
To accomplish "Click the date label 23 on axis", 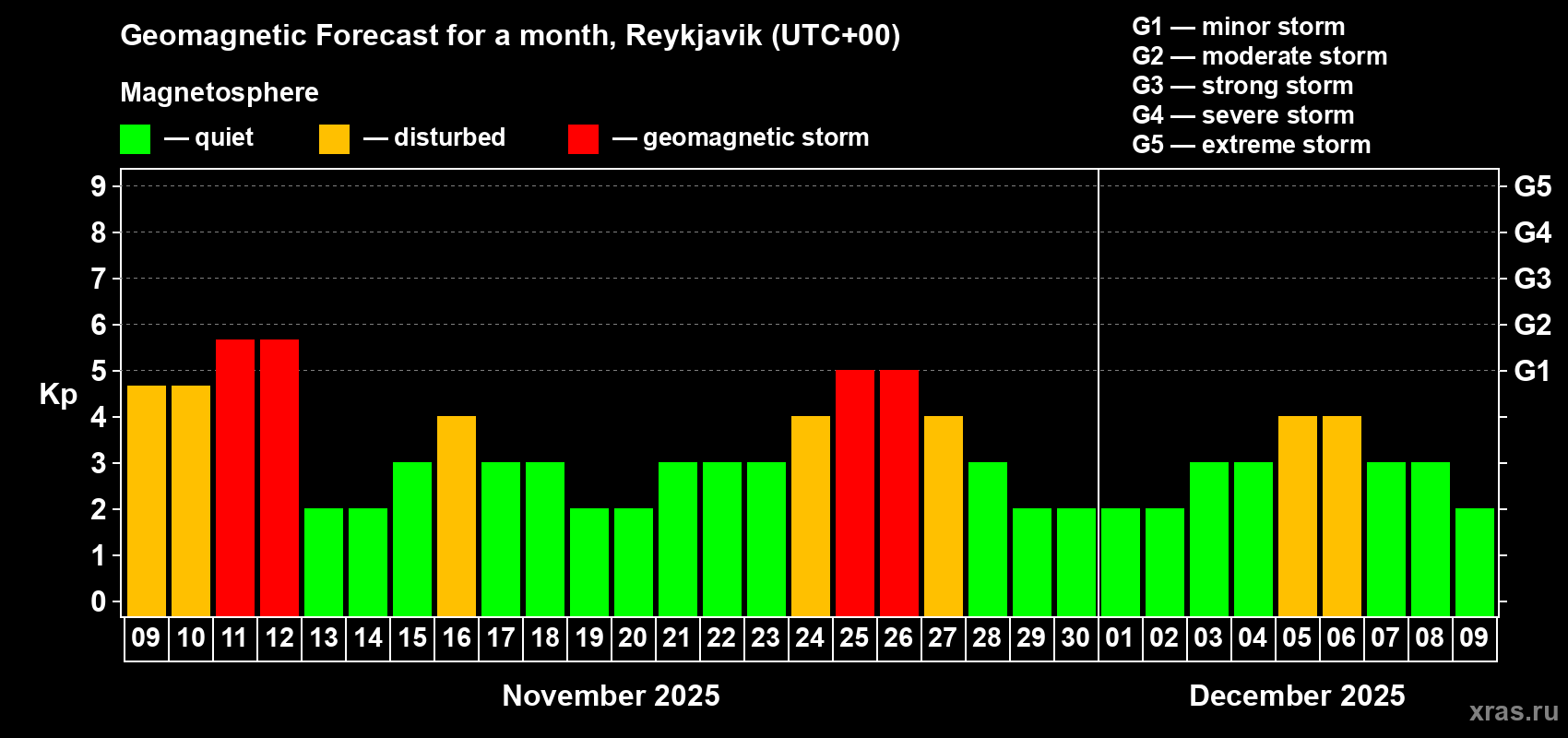I will [766, 638].
